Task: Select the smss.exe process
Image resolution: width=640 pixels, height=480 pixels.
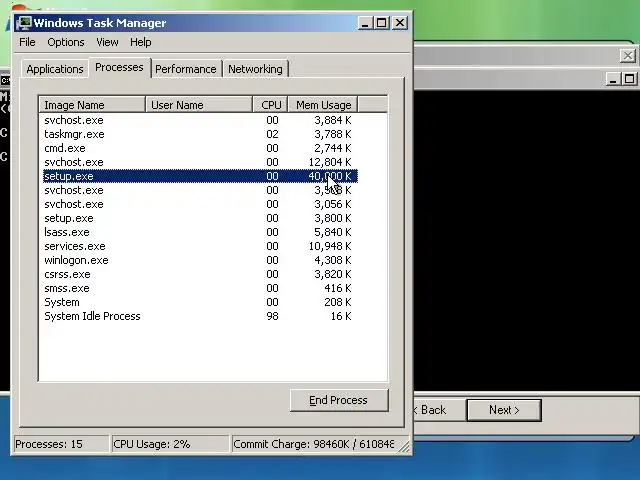Action: (200, 288)
